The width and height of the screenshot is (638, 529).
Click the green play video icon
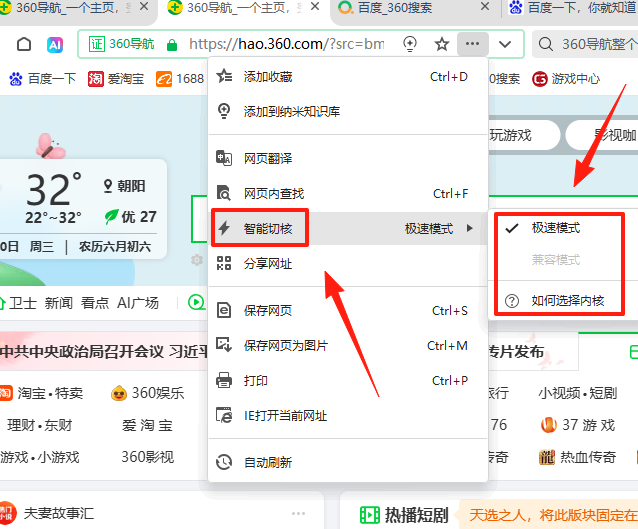(196, 302)
